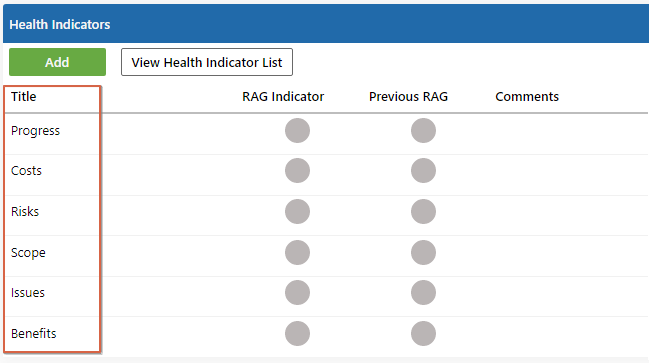This screenshot has width=649, height=363.
Task: Click the Comments column header
Action: (527, 96)
